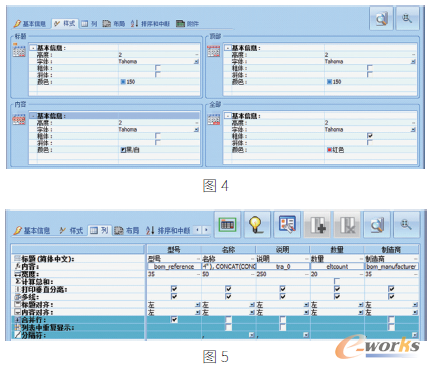
Task: Collapse 基本信息 tree in 标题 section
Action: [x=33, y=48]
